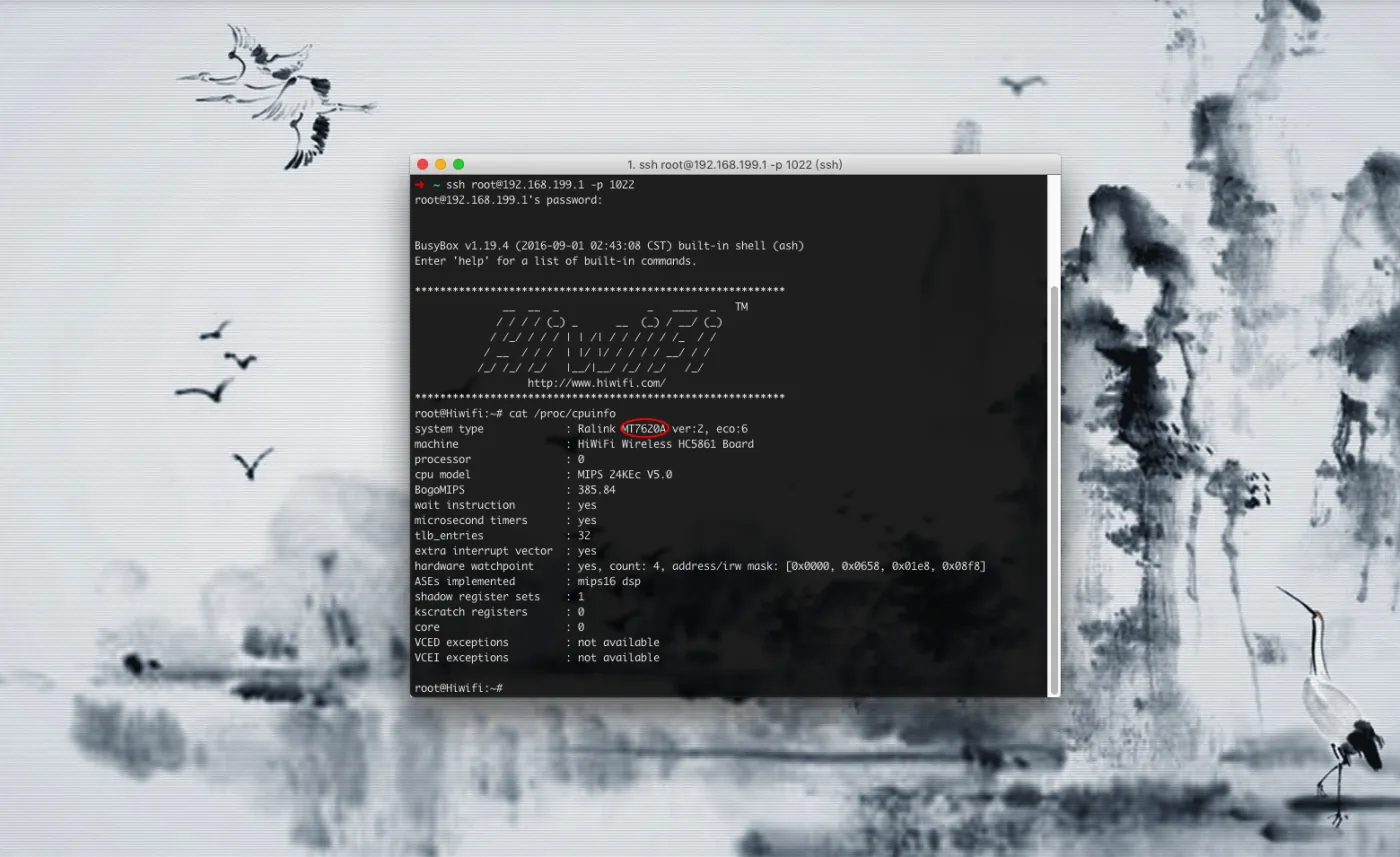Click the TM trademark symbol by logo
This screenshot has width=1400, height=857.
click(741, 307)
